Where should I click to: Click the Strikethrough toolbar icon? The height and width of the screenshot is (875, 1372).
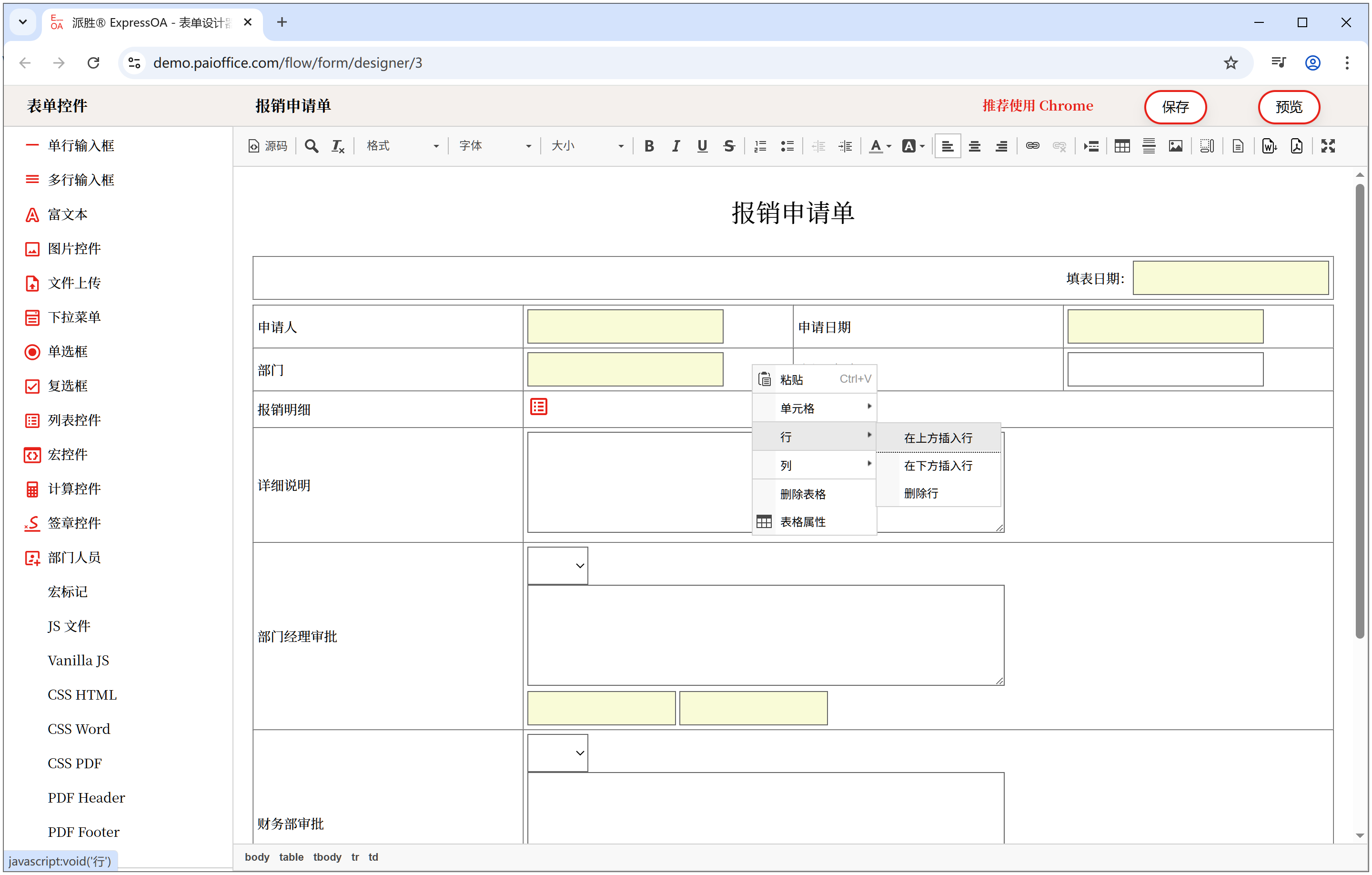point(729,146)
